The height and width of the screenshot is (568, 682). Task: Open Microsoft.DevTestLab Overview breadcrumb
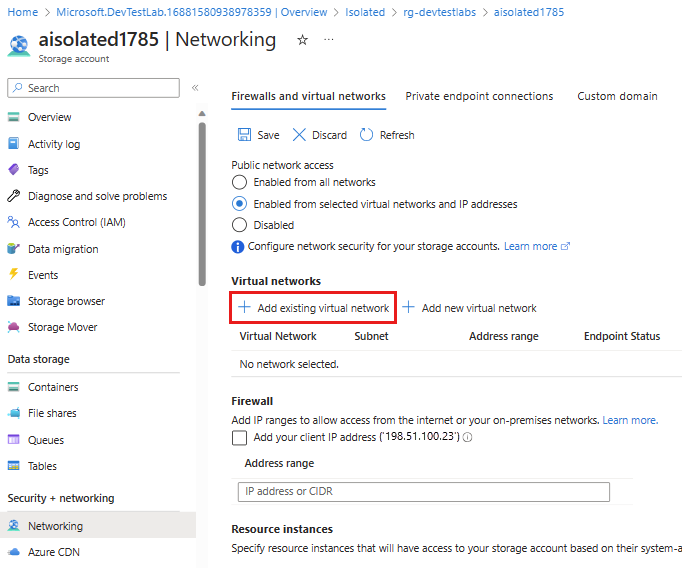[x=192, y=12]
